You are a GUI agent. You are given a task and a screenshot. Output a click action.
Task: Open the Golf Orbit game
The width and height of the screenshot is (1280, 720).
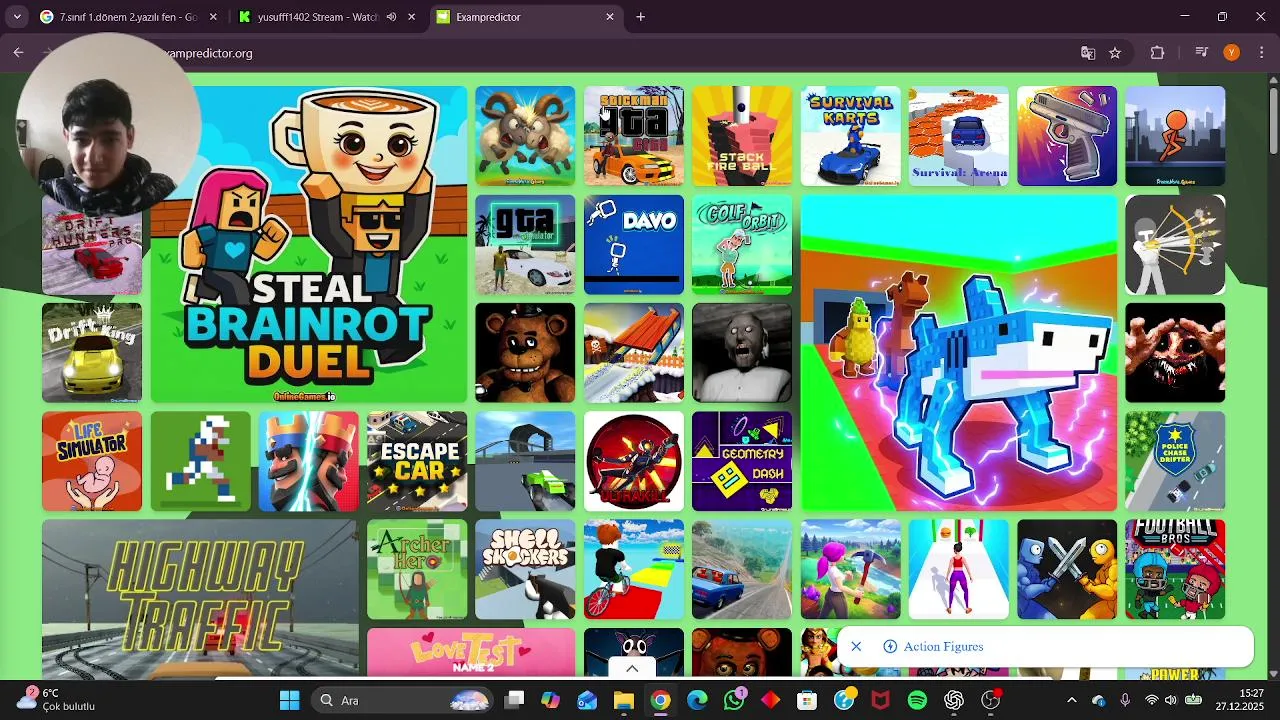coord(742,245)
